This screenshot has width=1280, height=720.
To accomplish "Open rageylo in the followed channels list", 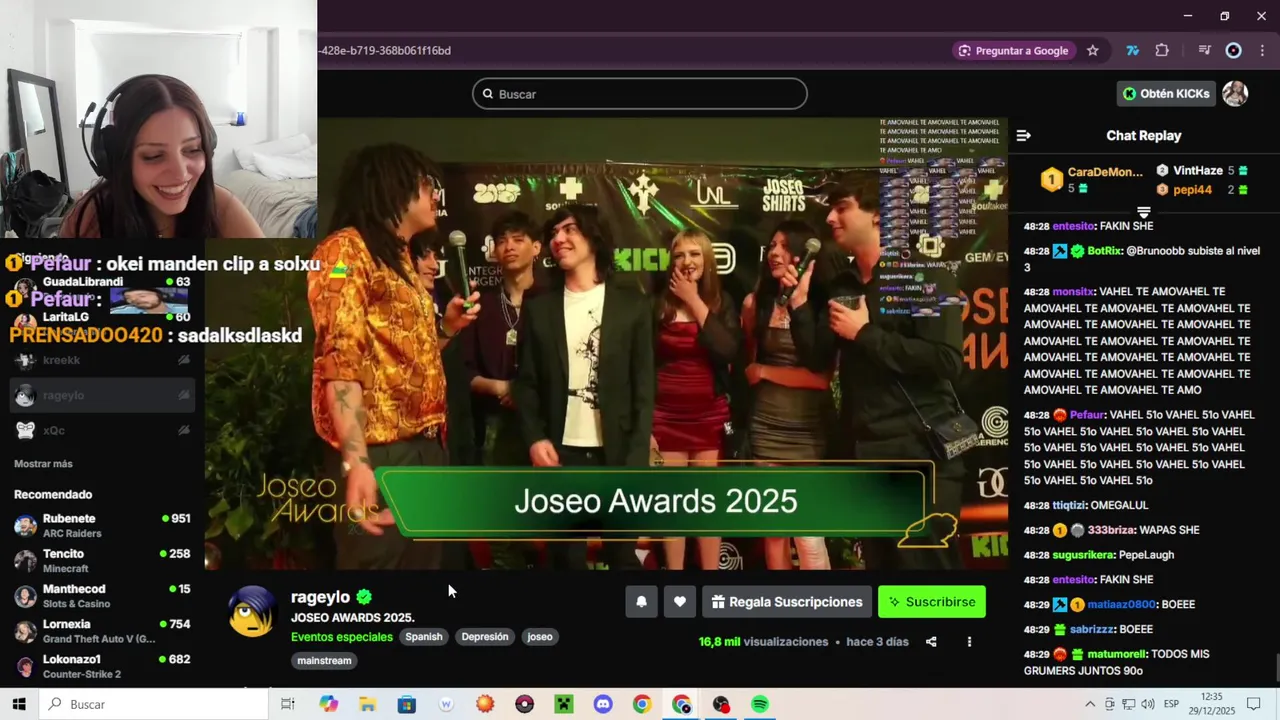I will tap(102, 395).
